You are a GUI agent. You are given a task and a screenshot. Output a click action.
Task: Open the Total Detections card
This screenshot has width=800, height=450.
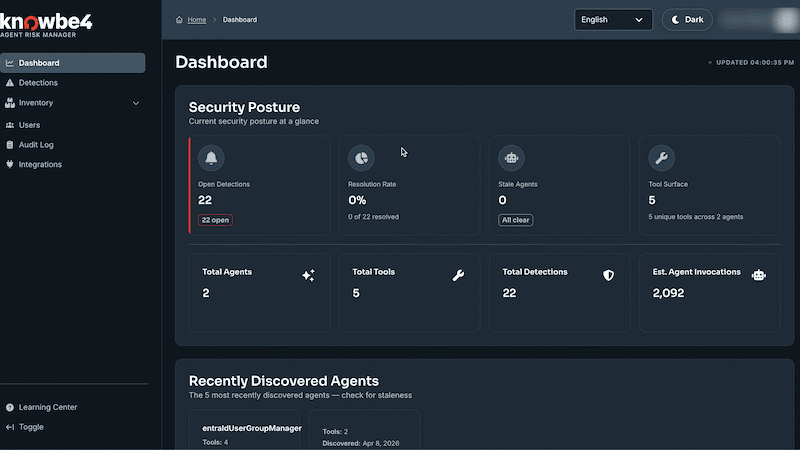pos(559,293)
